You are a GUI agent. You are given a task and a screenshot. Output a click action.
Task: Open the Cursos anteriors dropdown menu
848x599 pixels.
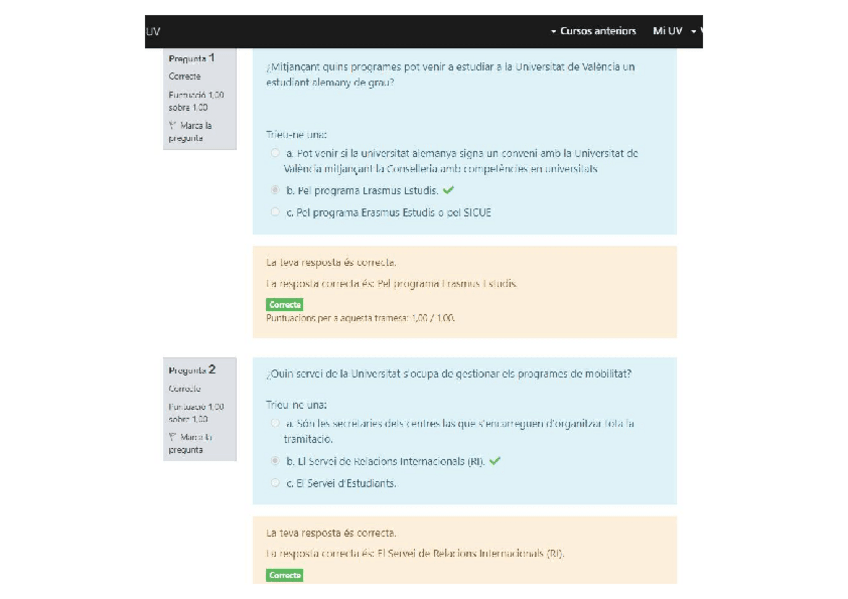[597, 31]
